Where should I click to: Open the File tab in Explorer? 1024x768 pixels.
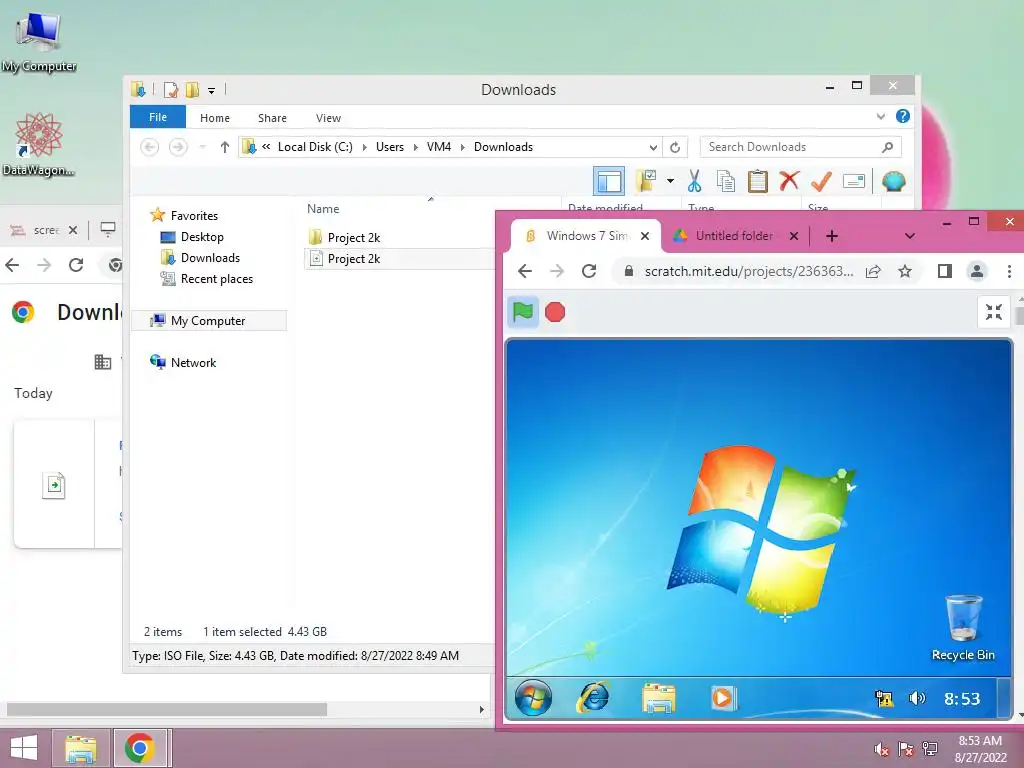158,117
